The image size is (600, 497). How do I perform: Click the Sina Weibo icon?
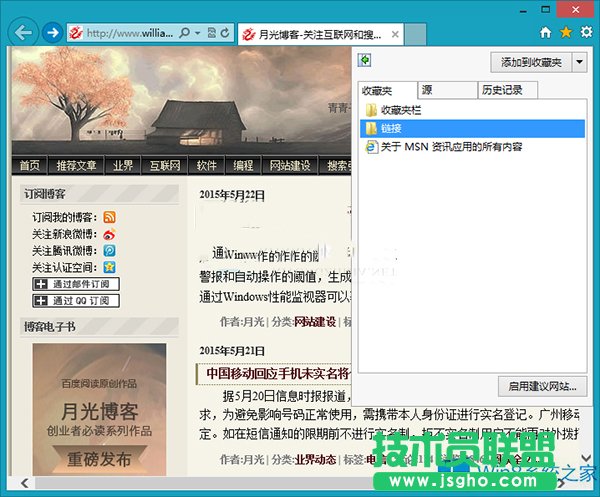coord(109,234)
